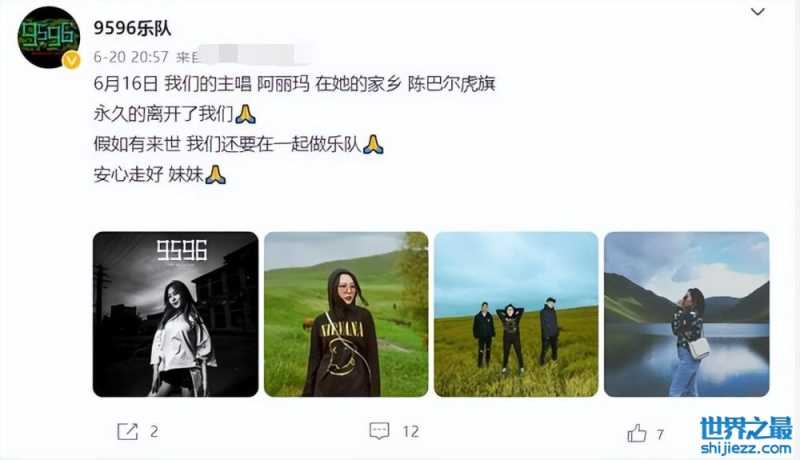Click the 6-20 20:57 post timestamp

click(x=131, y=57)
